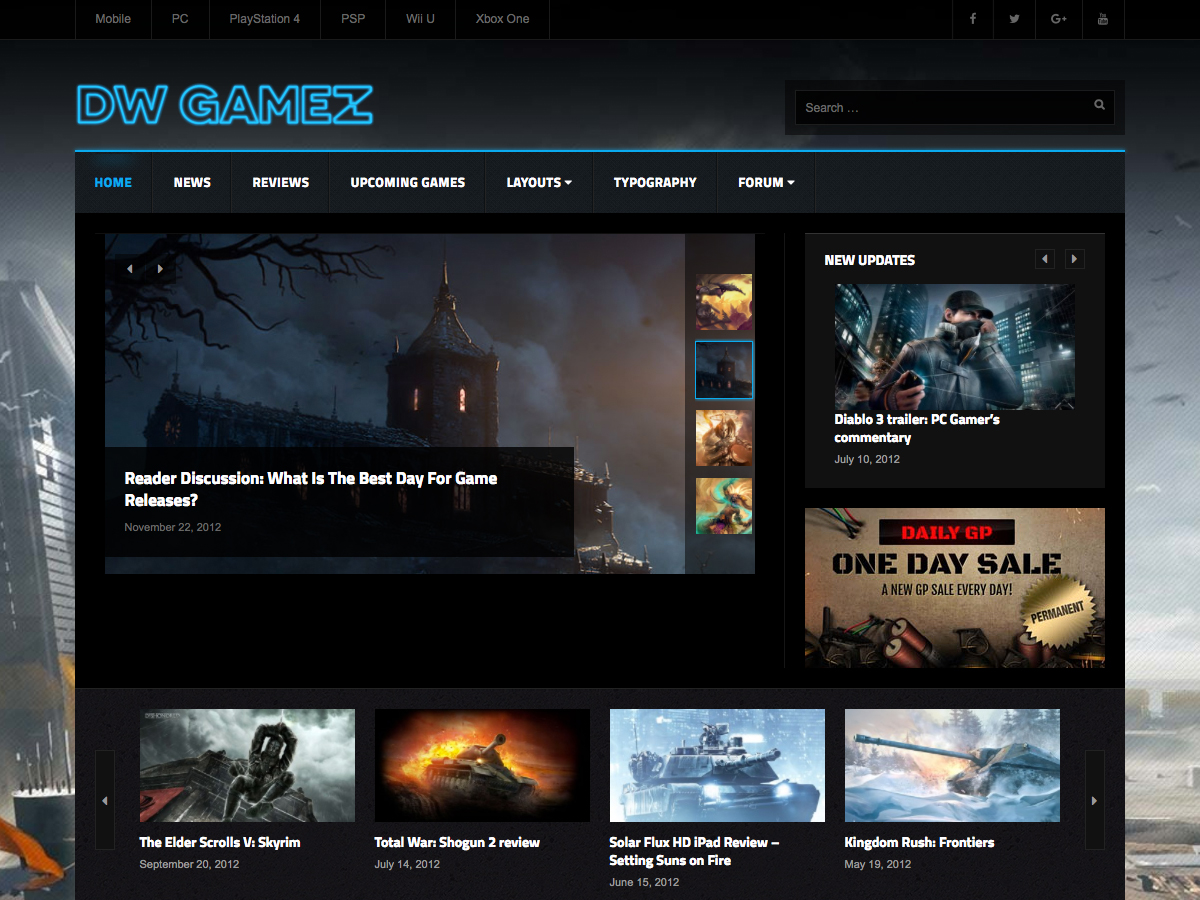Image resolution: width=1200 pixels, height=900 pixels.
Task: Click the Skyrim carousel image
Action: pos(247,765)
